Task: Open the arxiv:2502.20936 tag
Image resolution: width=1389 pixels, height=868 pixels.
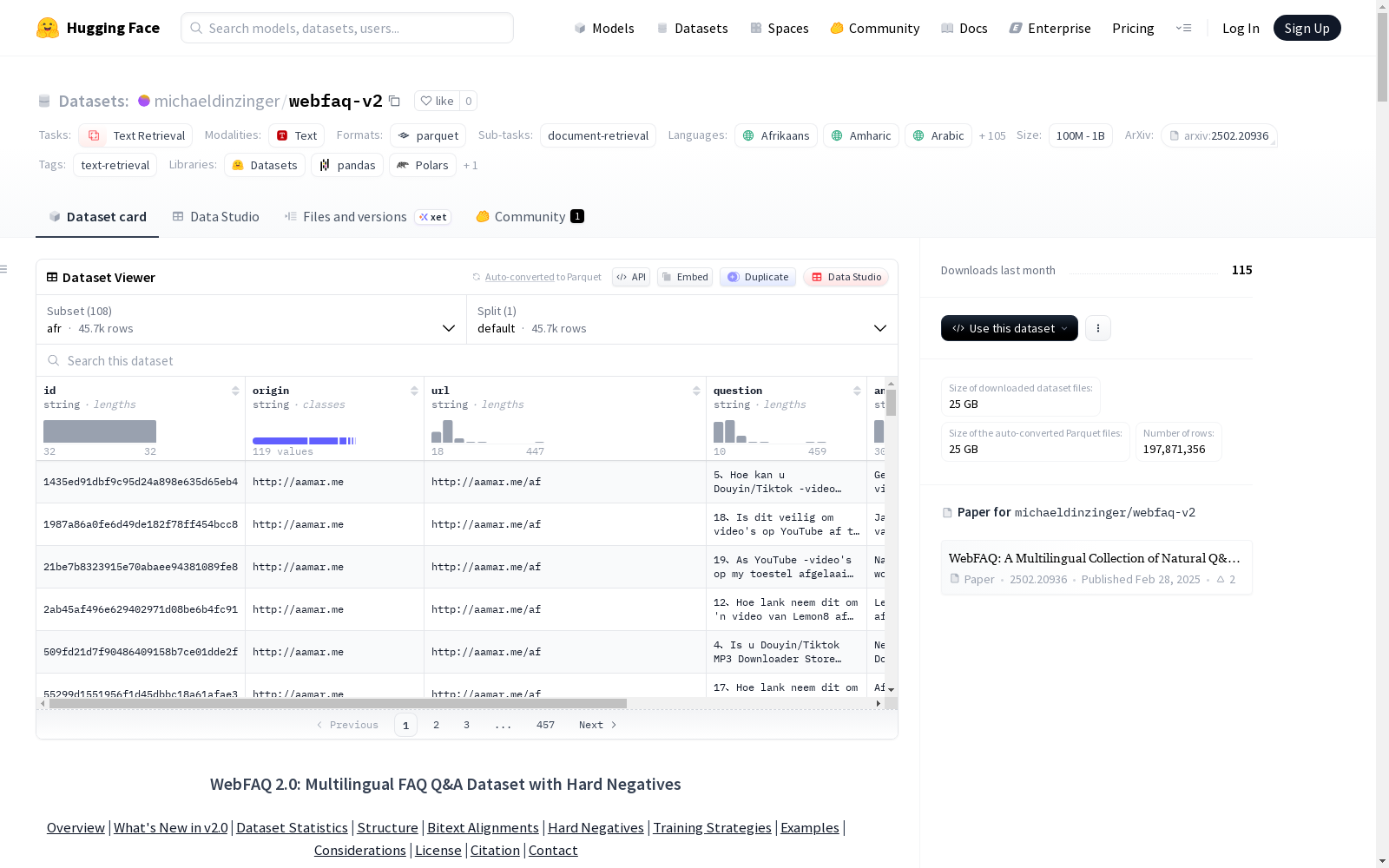Action: pyautogui.click(x=1219, y=135)
